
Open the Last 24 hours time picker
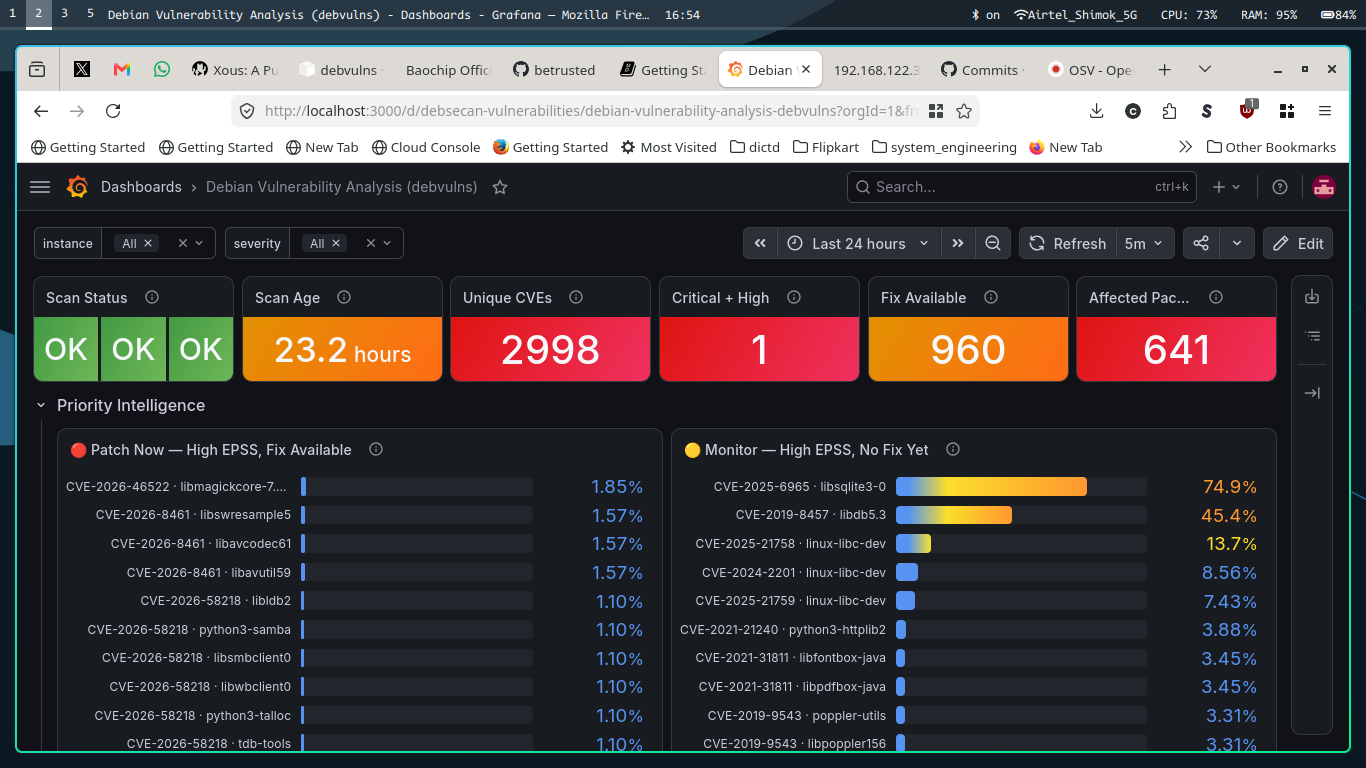859,243
